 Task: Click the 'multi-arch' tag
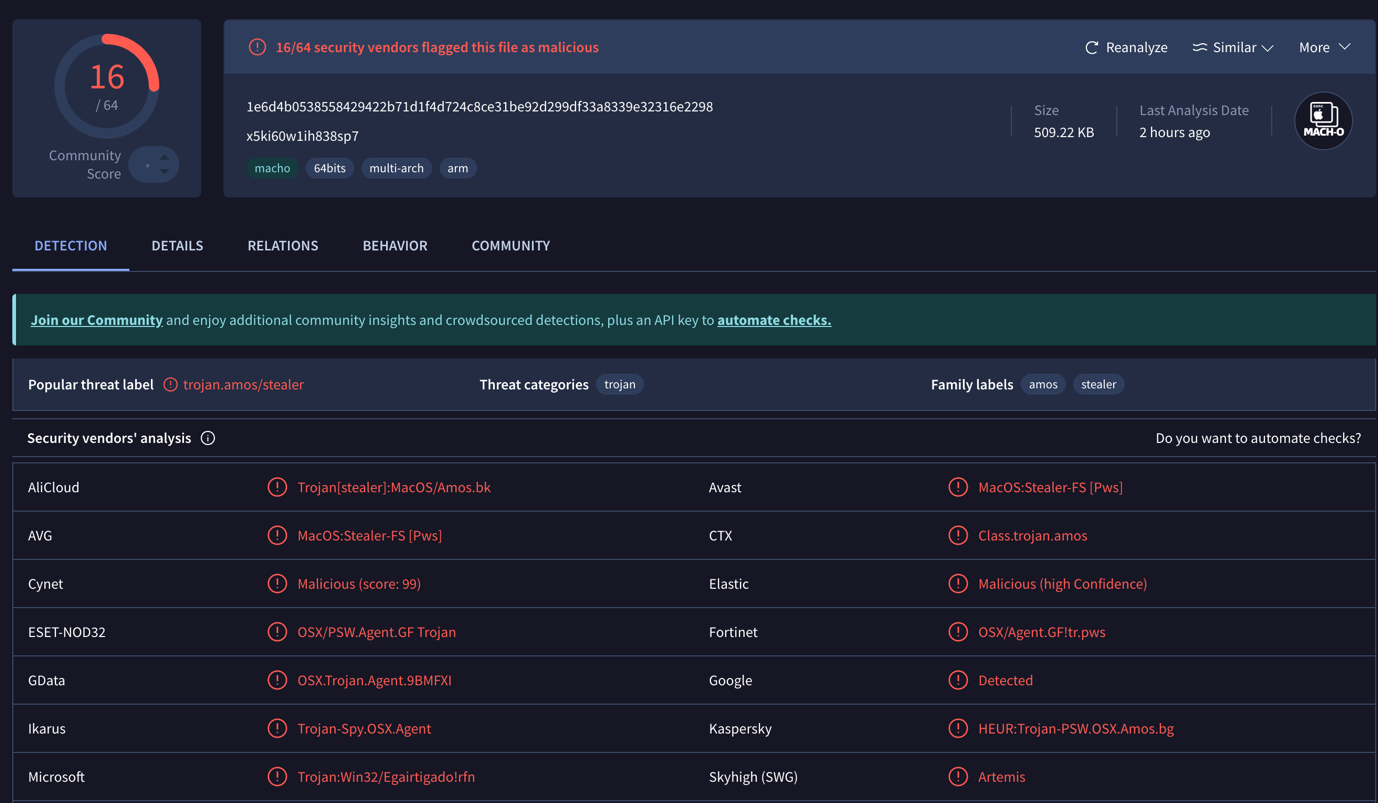(x=397, y=168)
